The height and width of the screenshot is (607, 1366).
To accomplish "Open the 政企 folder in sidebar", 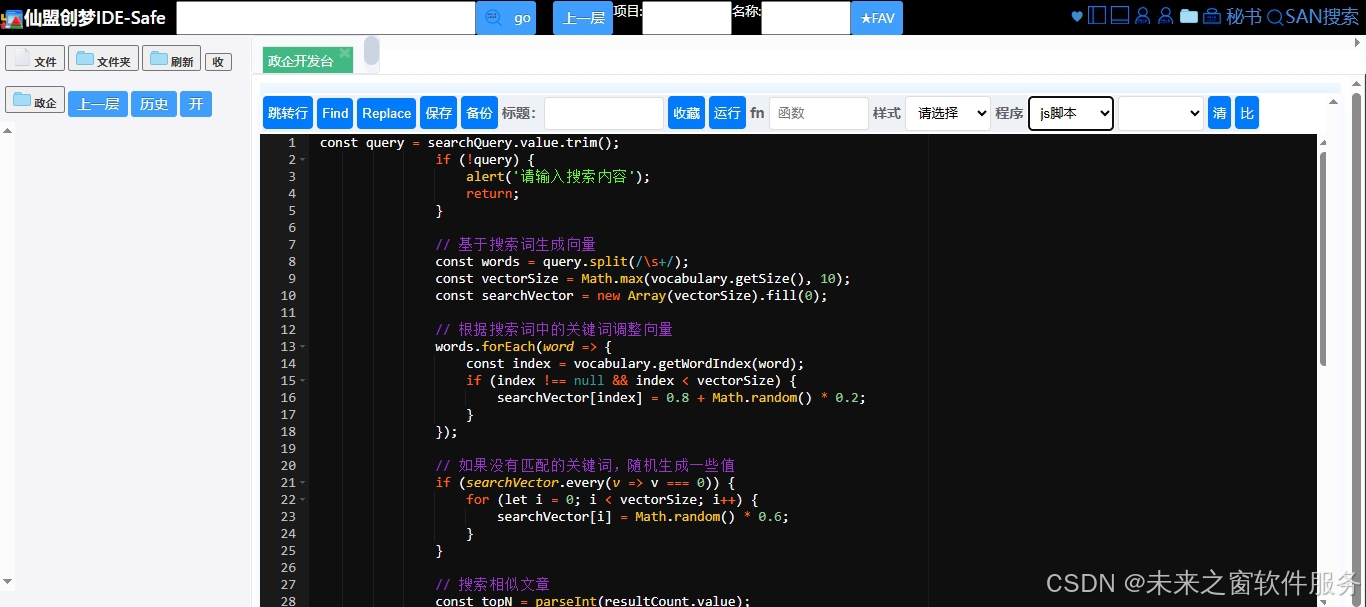I will (35, 101).
